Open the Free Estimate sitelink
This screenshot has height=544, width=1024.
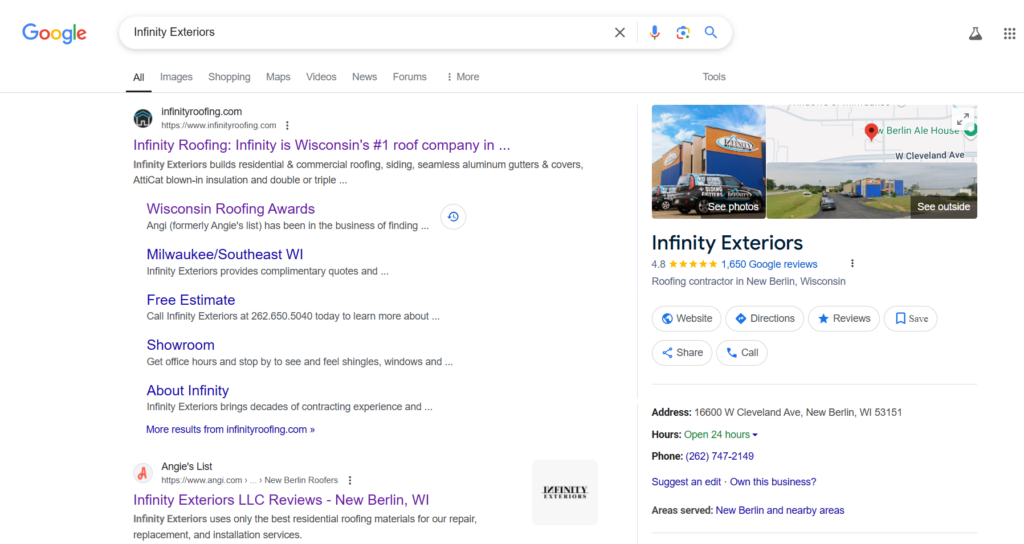(191, 300)
